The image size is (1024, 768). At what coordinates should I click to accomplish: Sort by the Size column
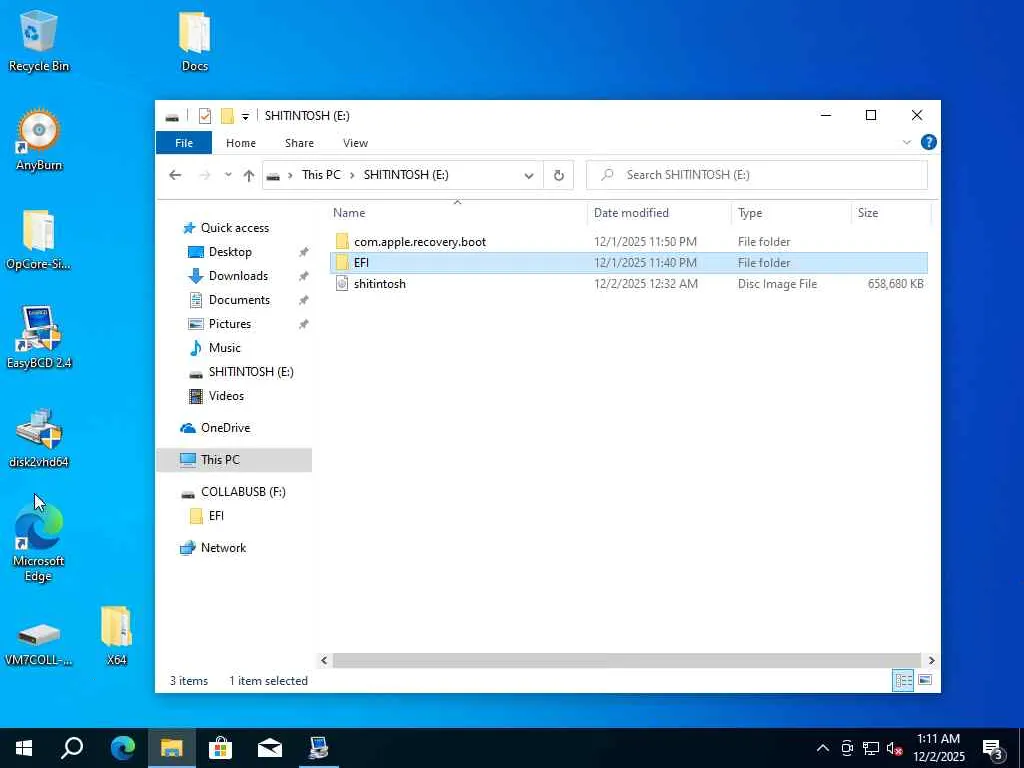pos(891,213)
